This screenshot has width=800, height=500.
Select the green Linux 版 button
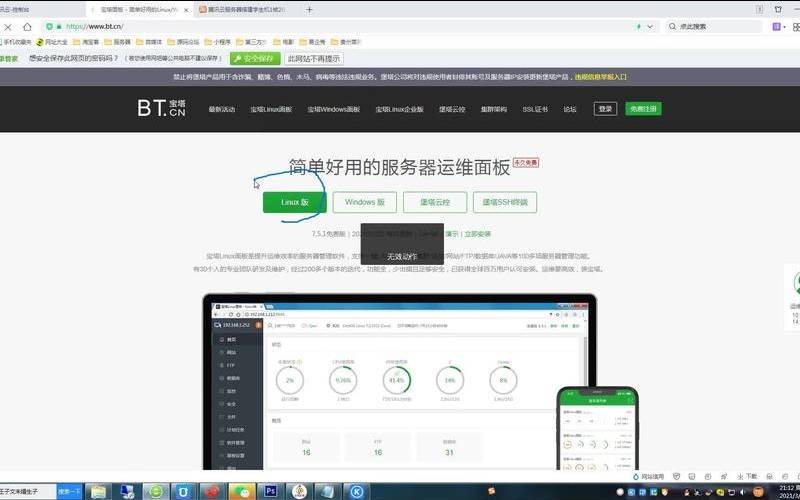(x=294, y=202)
